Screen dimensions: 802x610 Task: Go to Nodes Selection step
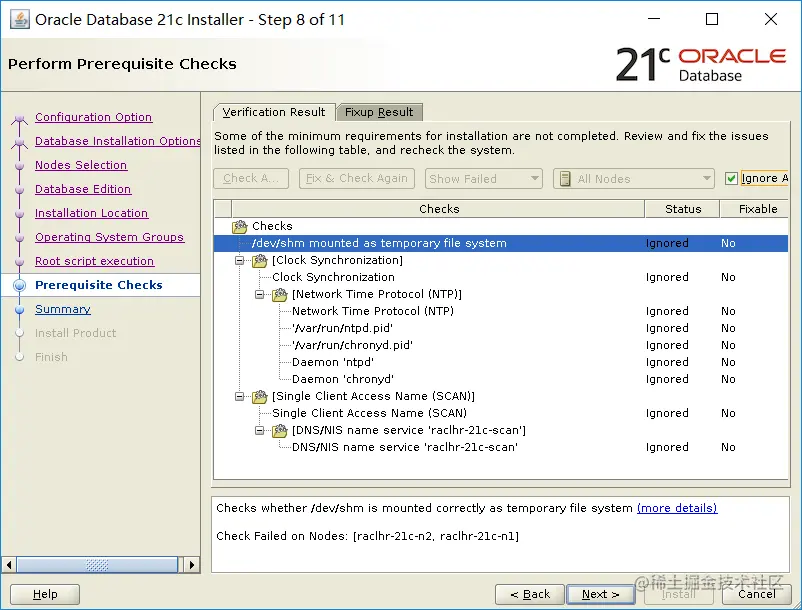81,165
